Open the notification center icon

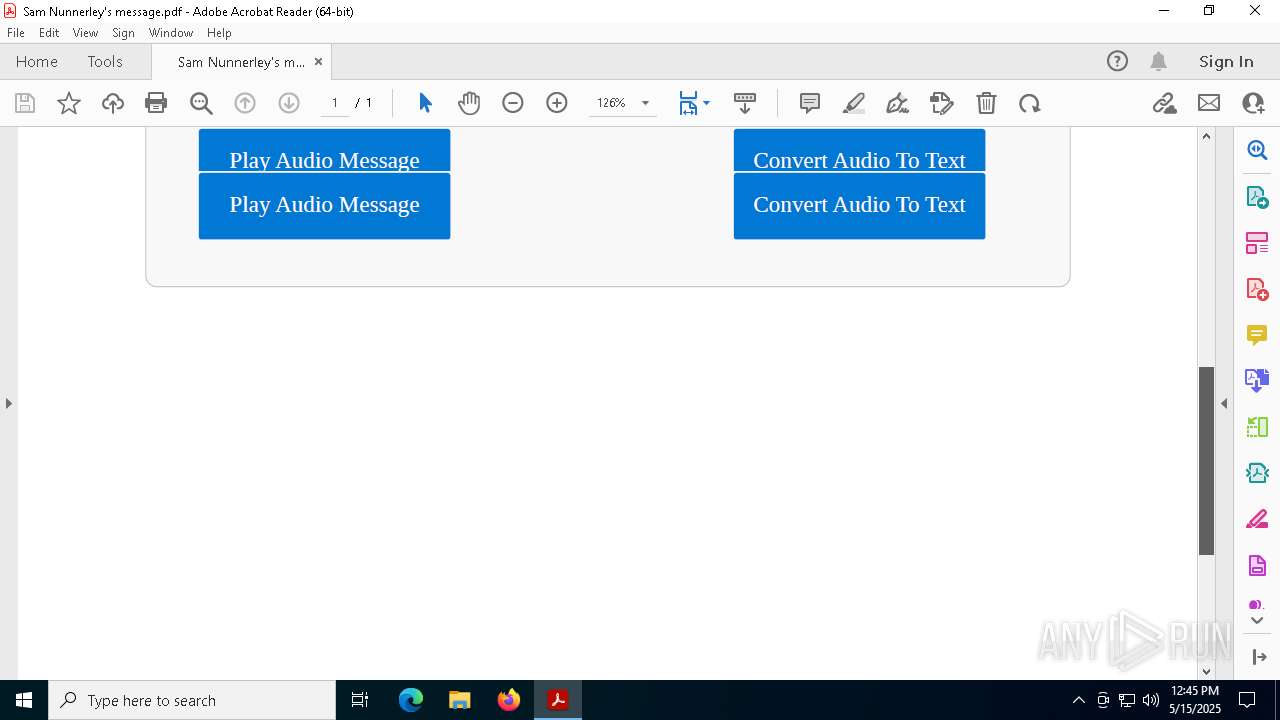pyautogui.click(x=1247, y=700)
